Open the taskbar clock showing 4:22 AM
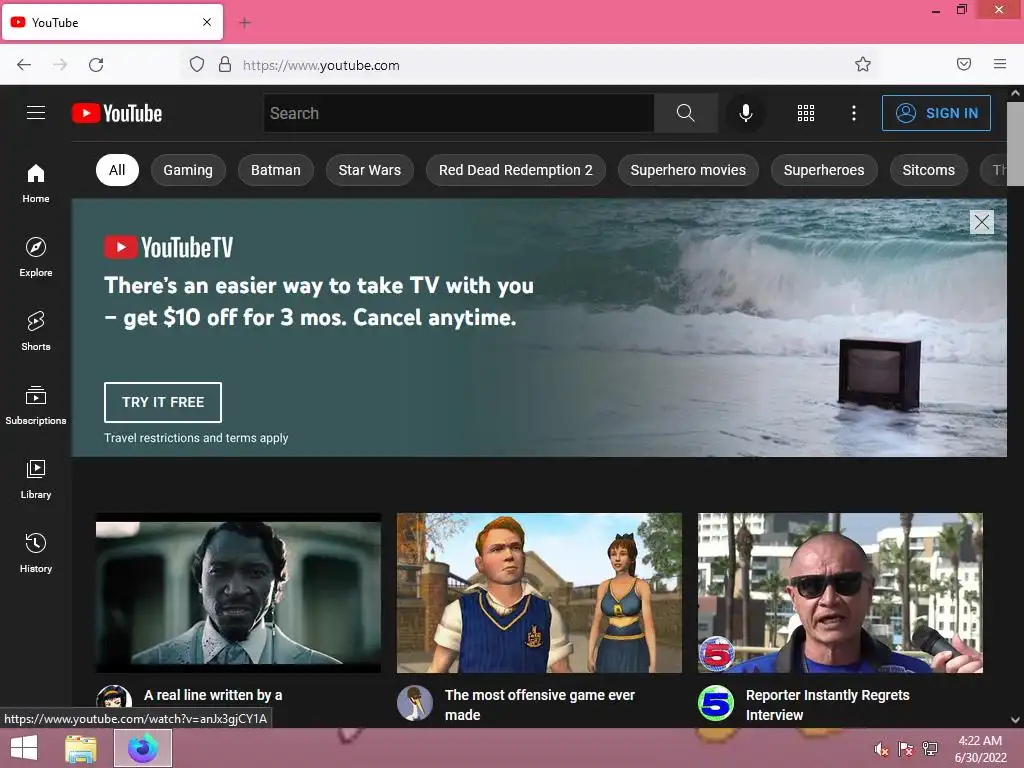Screen dimensions: 1024x768 click(980, 749)
